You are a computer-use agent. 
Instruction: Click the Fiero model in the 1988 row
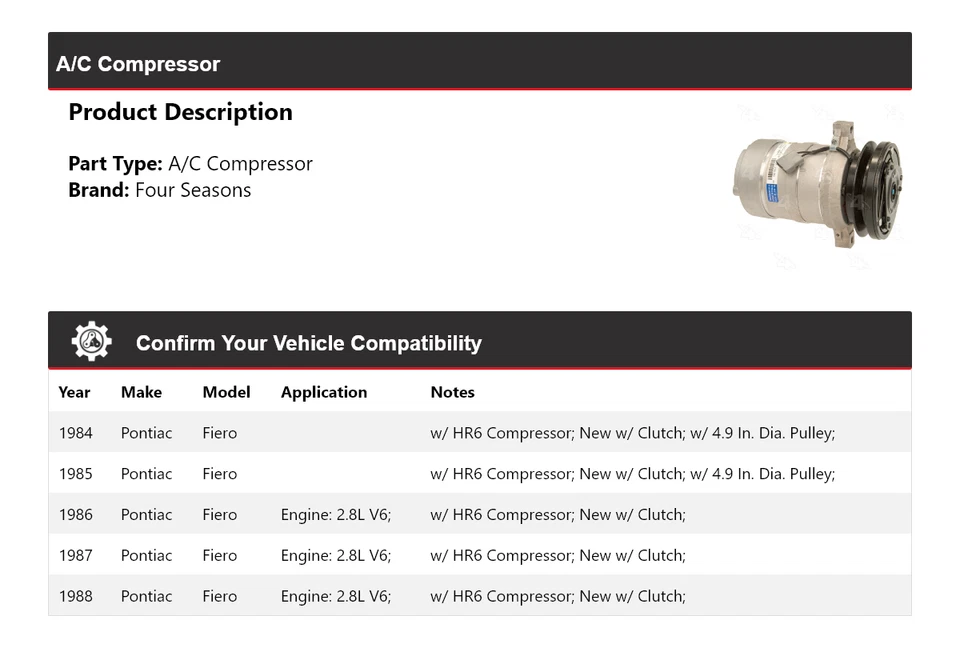click(219, 597)
